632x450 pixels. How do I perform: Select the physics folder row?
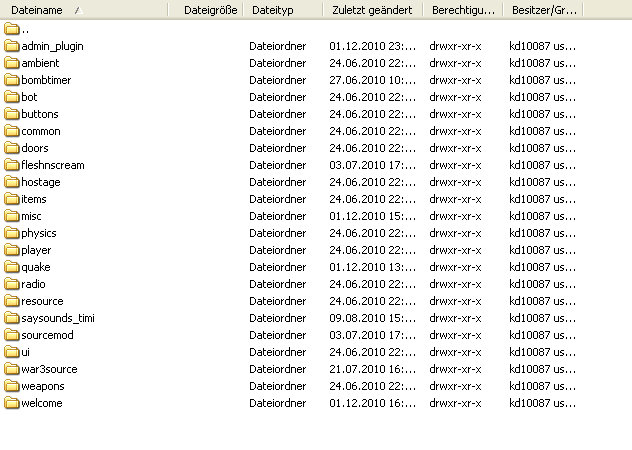point(38,233)
